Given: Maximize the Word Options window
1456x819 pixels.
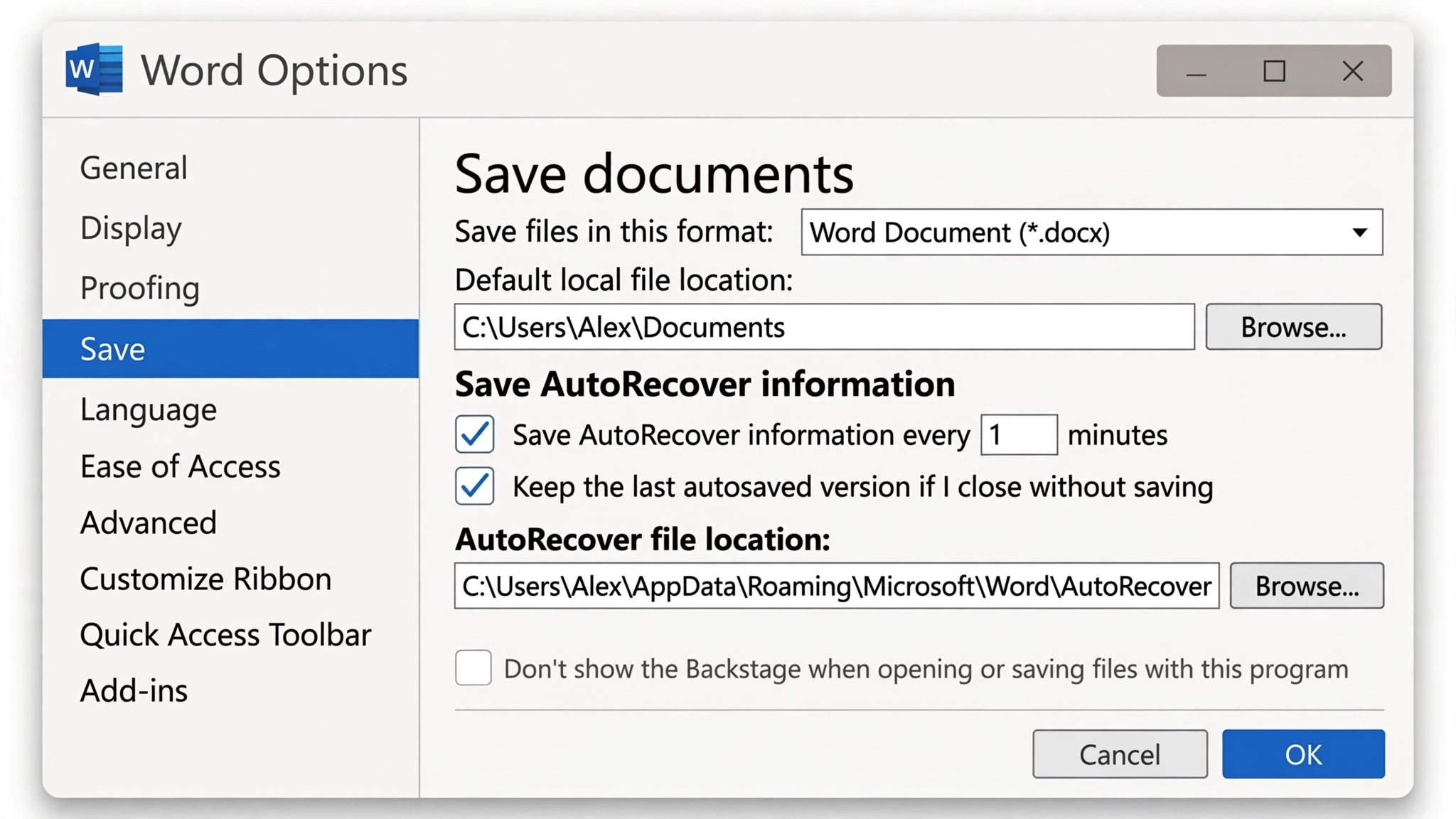Looking at the screenshot, I should tap(1274, 71).
